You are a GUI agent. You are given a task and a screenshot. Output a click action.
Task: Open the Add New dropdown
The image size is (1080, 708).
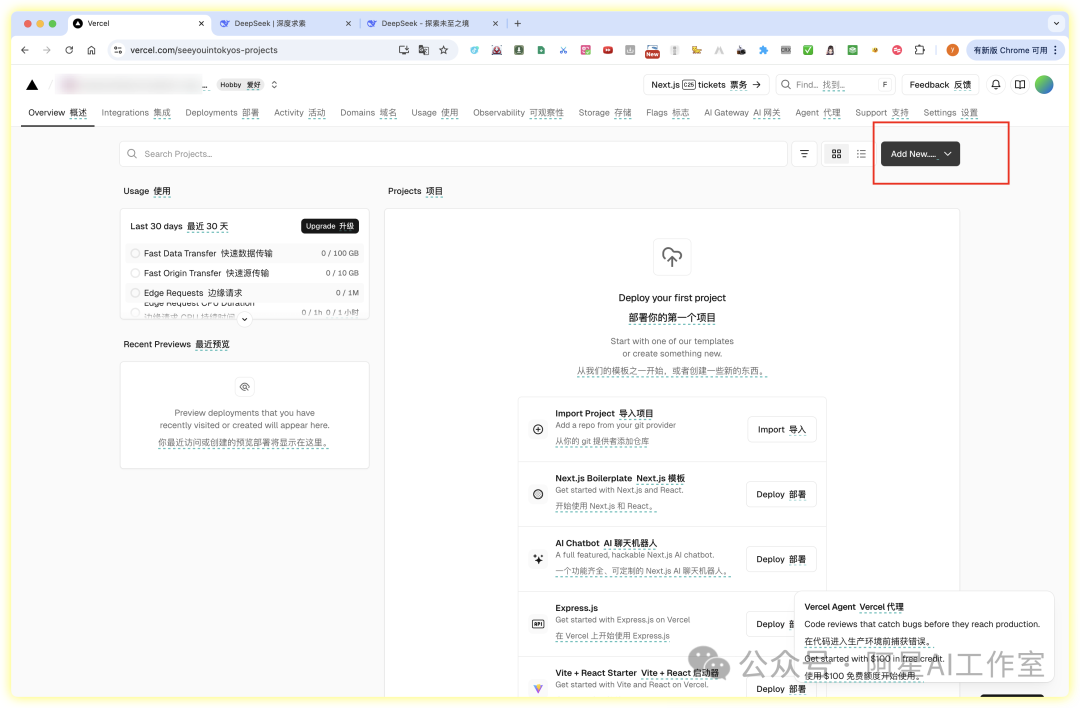(920, 154)
